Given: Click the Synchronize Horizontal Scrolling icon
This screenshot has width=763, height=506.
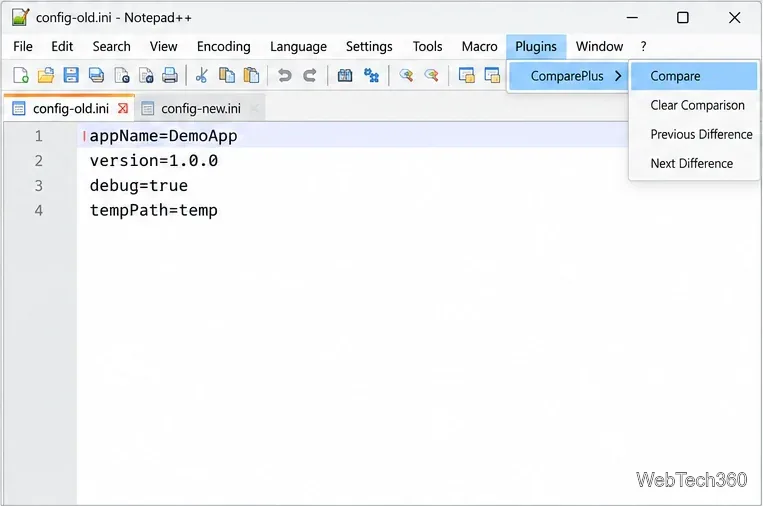Looking at the screenshot, I should [492, 75].
